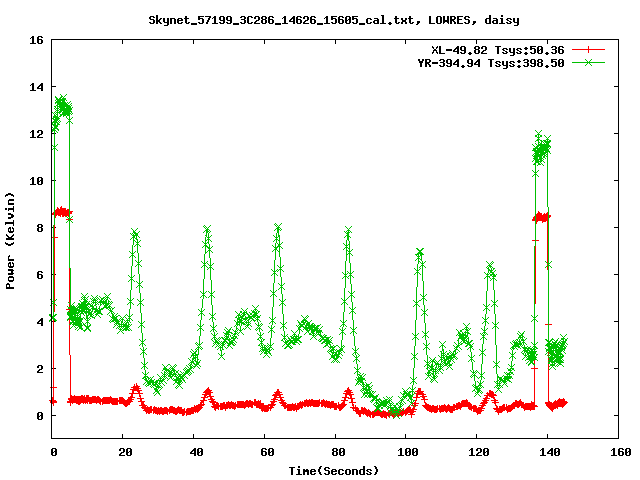
Task: Click the red calibration plateau near 138 seconds
Action: (542, 217)
